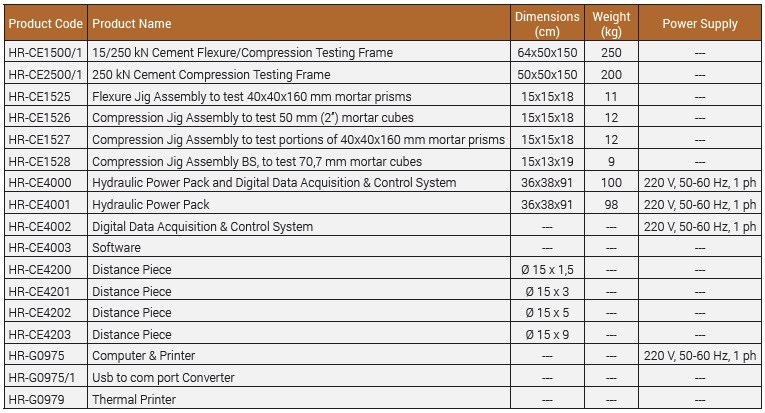Viewport: 765px width, 413px height.
Task: Select the HR-CE4203 Distance Piece code
Action: click(40, 334)
